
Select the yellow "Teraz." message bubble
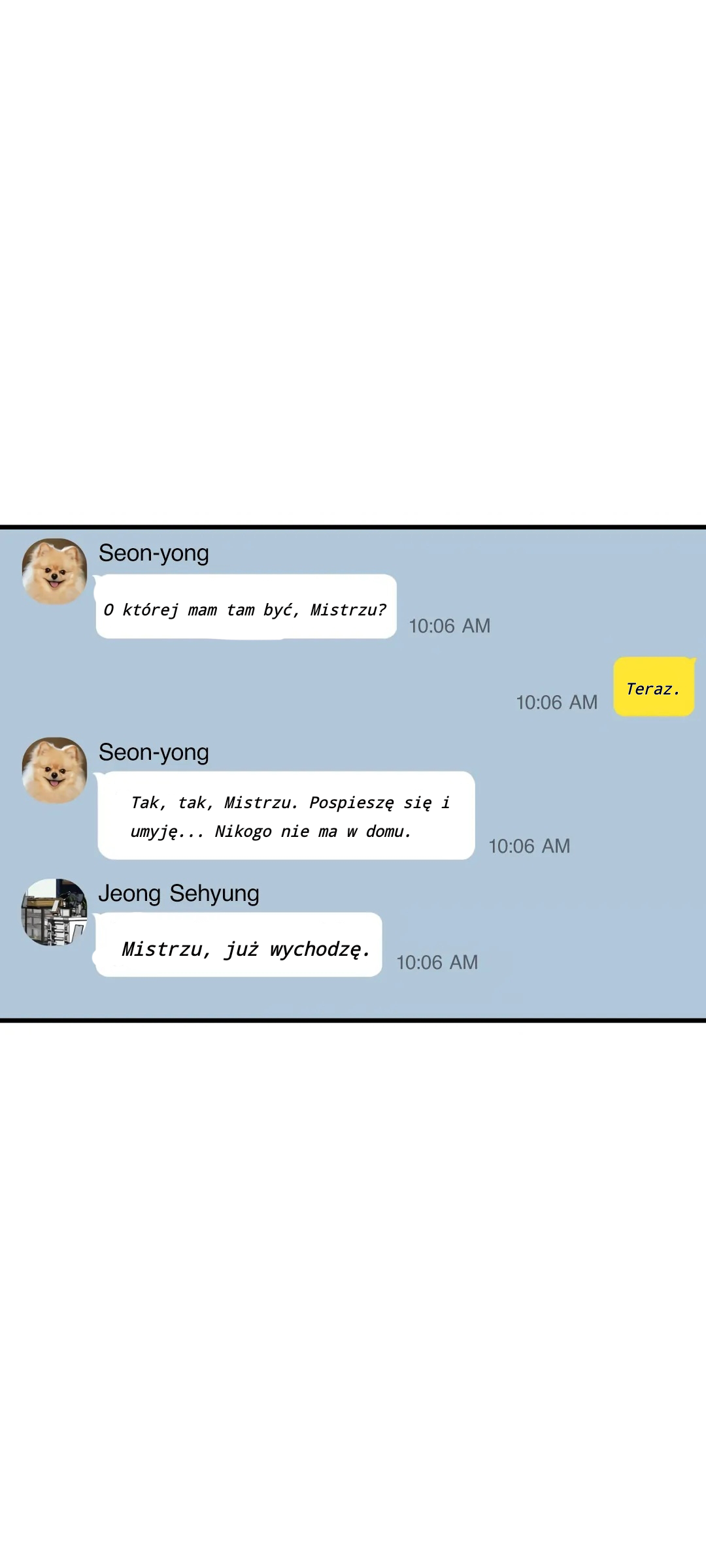tap(654, 687)
